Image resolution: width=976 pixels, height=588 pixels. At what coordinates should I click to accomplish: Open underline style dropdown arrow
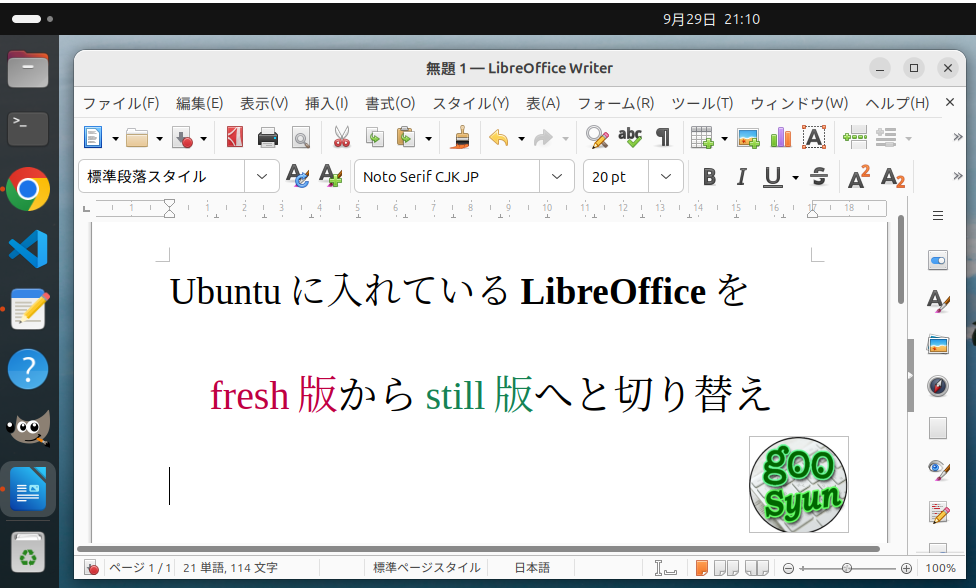tap(795, 178)
